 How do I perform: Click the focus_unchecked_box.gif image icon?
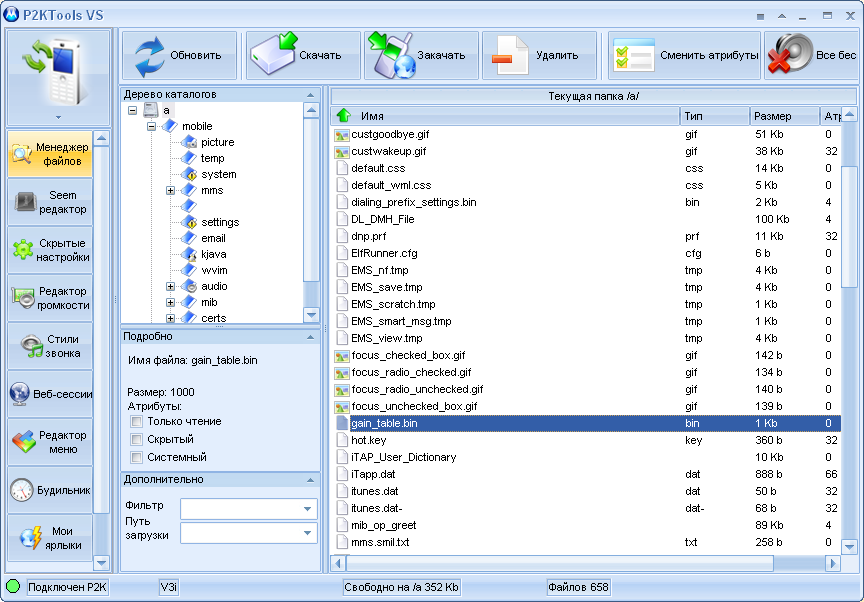tap(342, 407)
